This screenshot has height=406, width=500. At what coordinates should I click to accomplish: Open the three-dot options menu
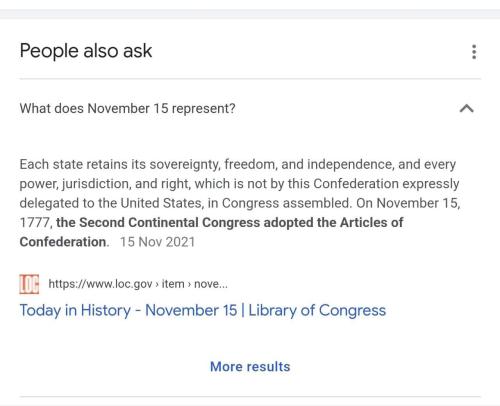(474, 52)
